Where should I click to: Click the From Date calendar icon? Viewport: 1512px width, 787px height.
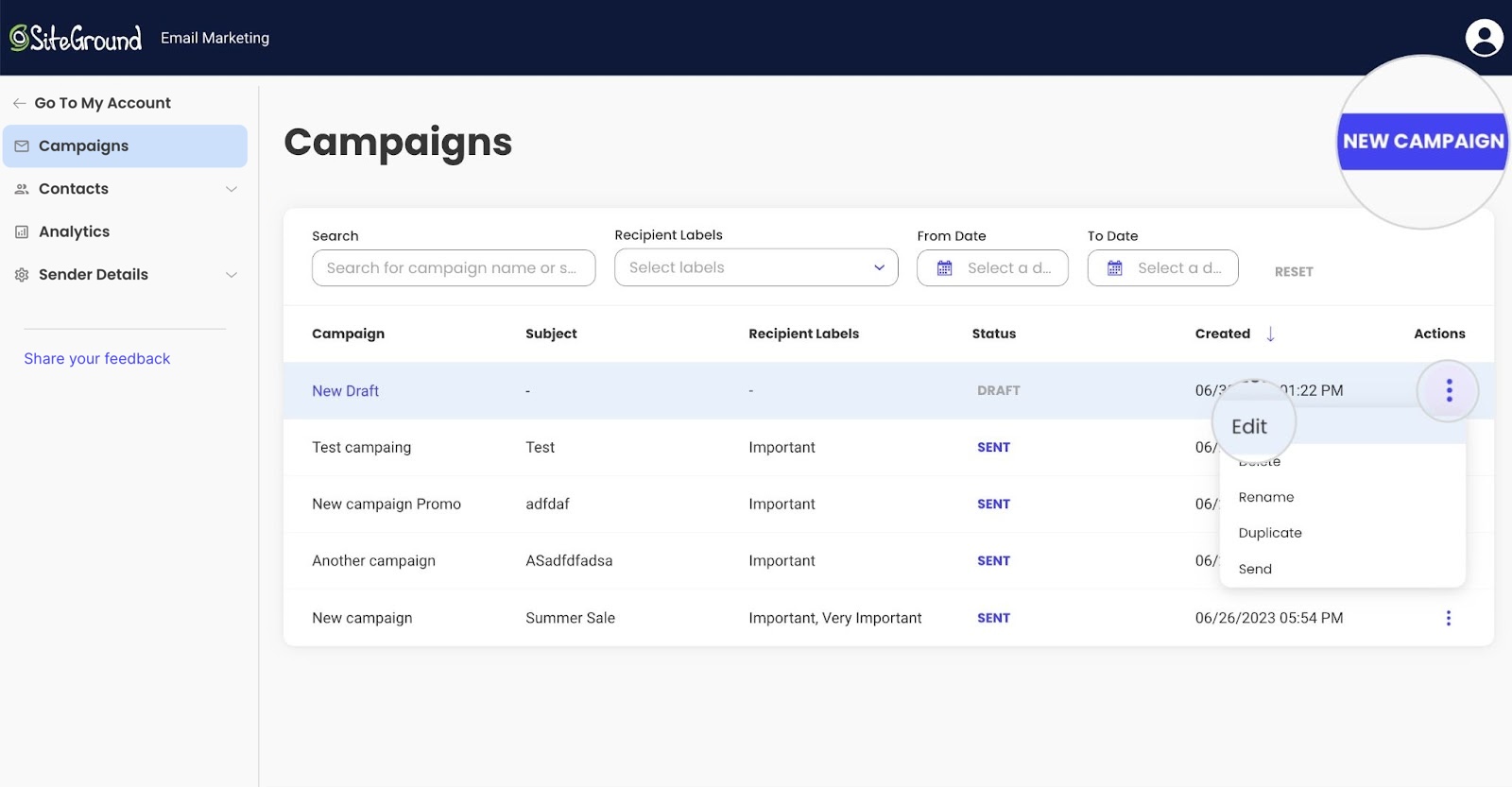point(944,268)
